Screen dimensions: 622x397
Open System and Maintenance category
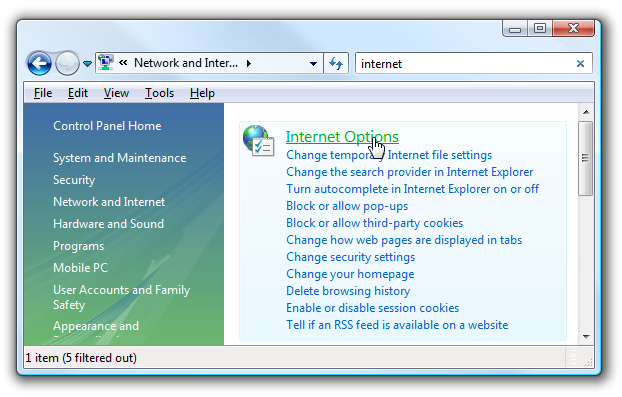pyautogui.click(x=119, y=158)
